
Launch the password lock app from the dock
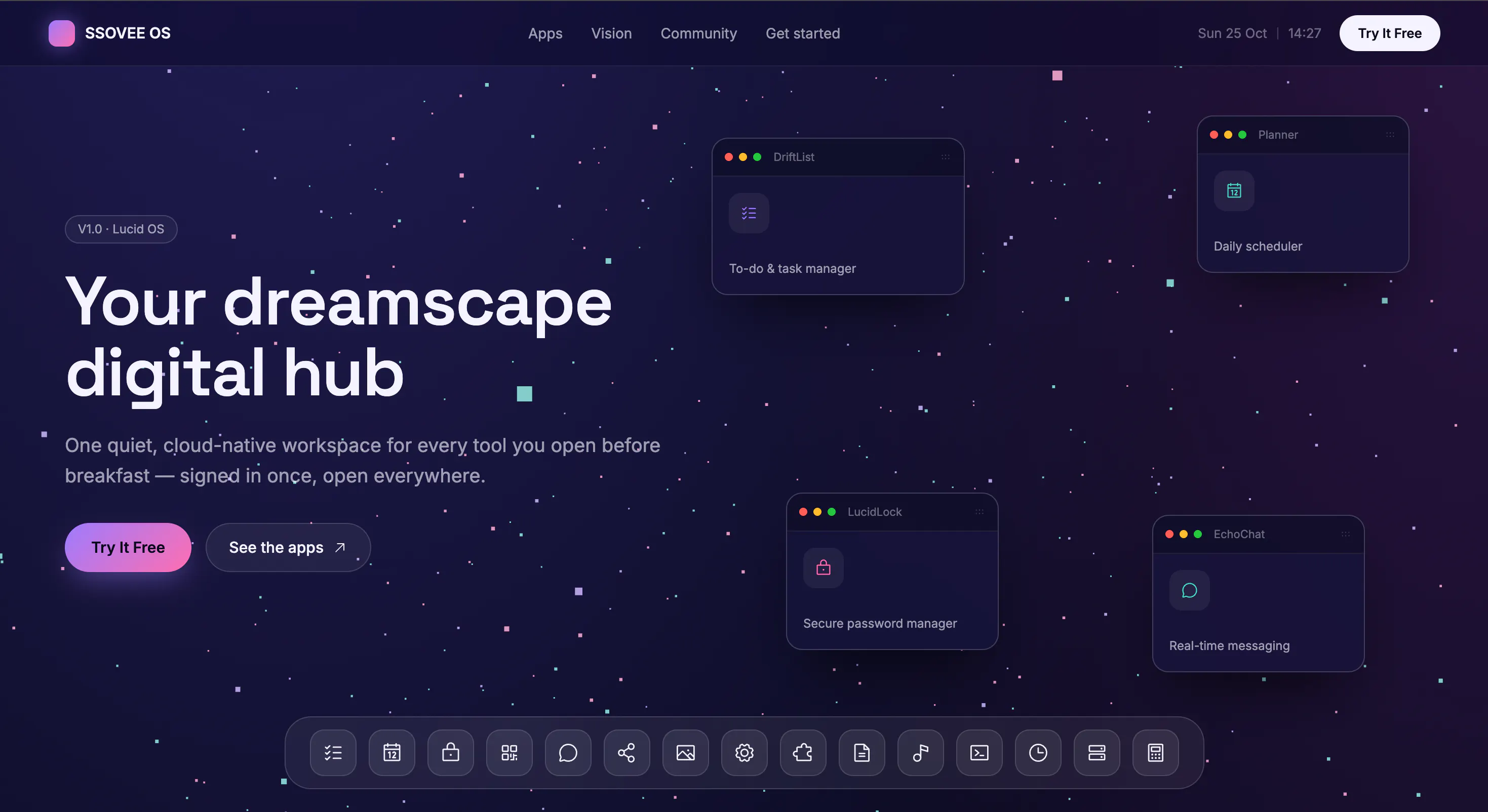451,752
